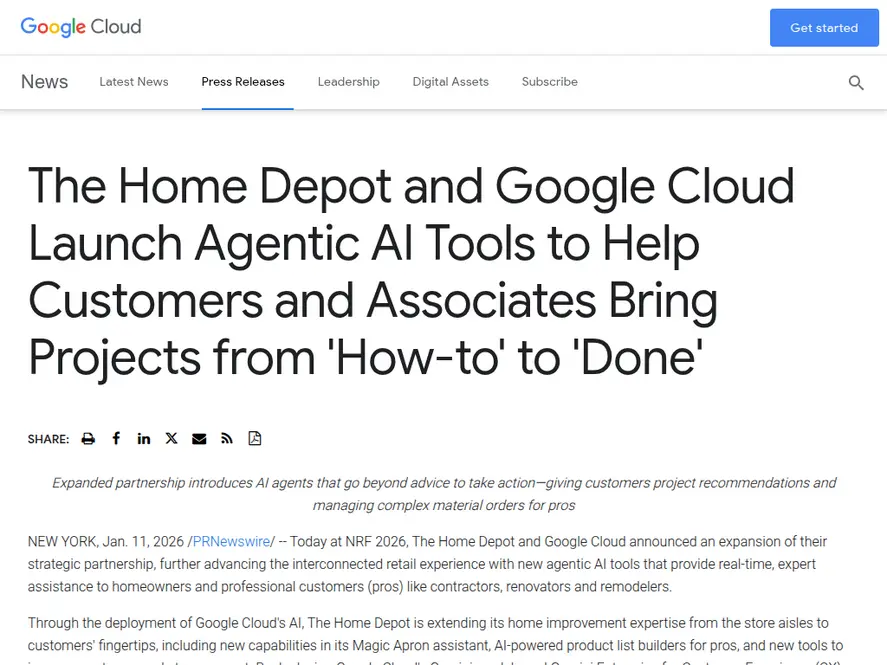Screen dimensions: 887x665
Task: Click the SHARE: label text
Action: point(49,440)
